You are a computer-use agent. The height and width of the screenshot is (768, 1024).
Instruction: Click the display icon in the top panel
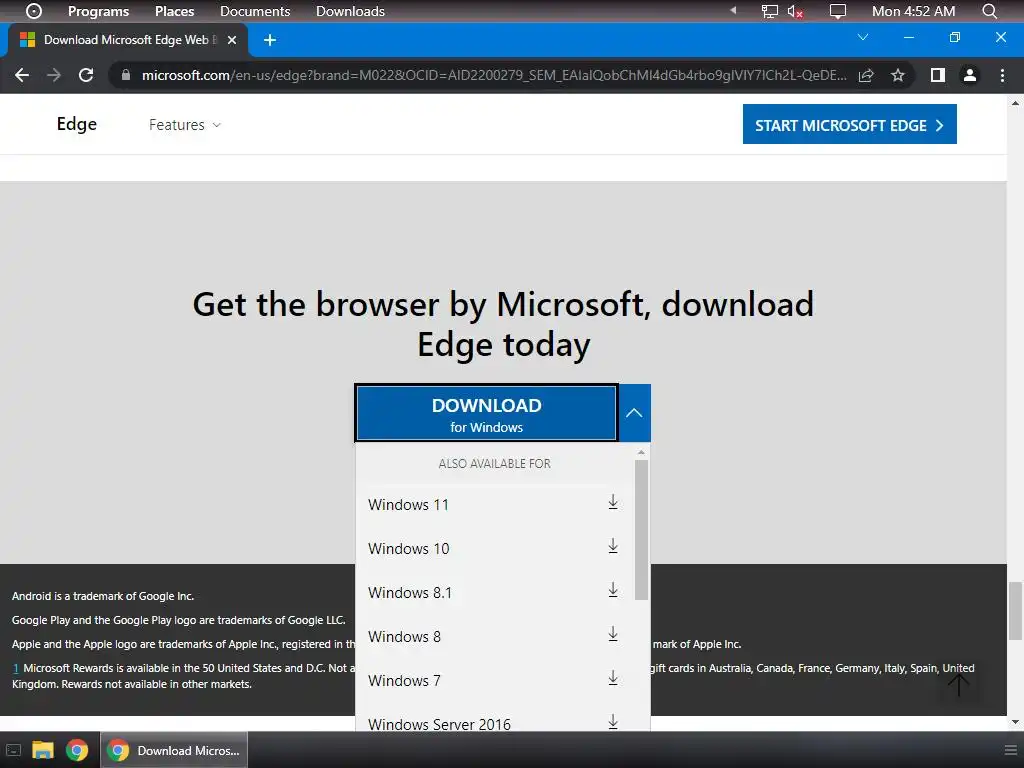pyautogui.click(x=837, y=11)
